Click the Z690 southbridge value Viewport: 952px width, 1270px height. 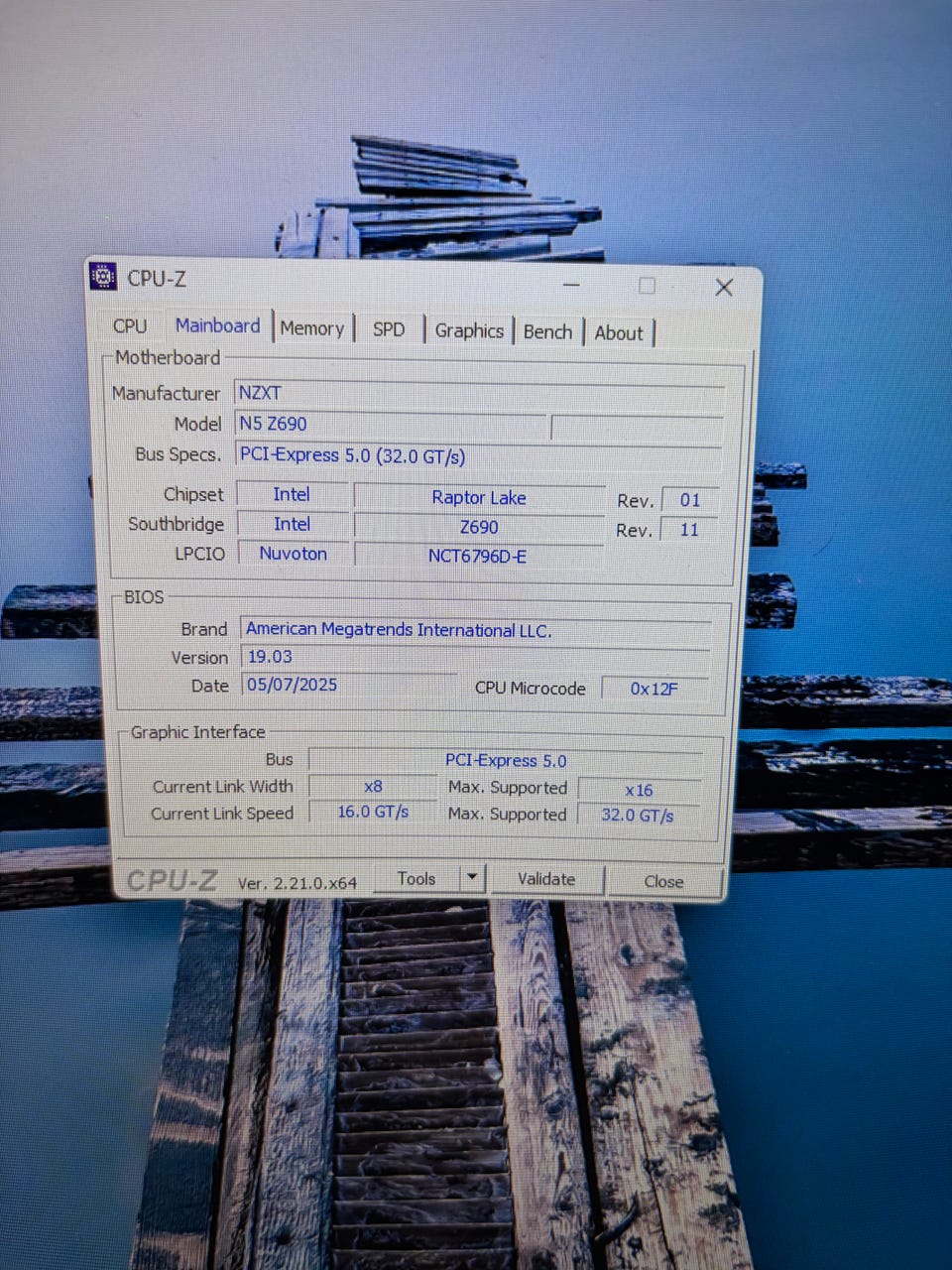479,527
